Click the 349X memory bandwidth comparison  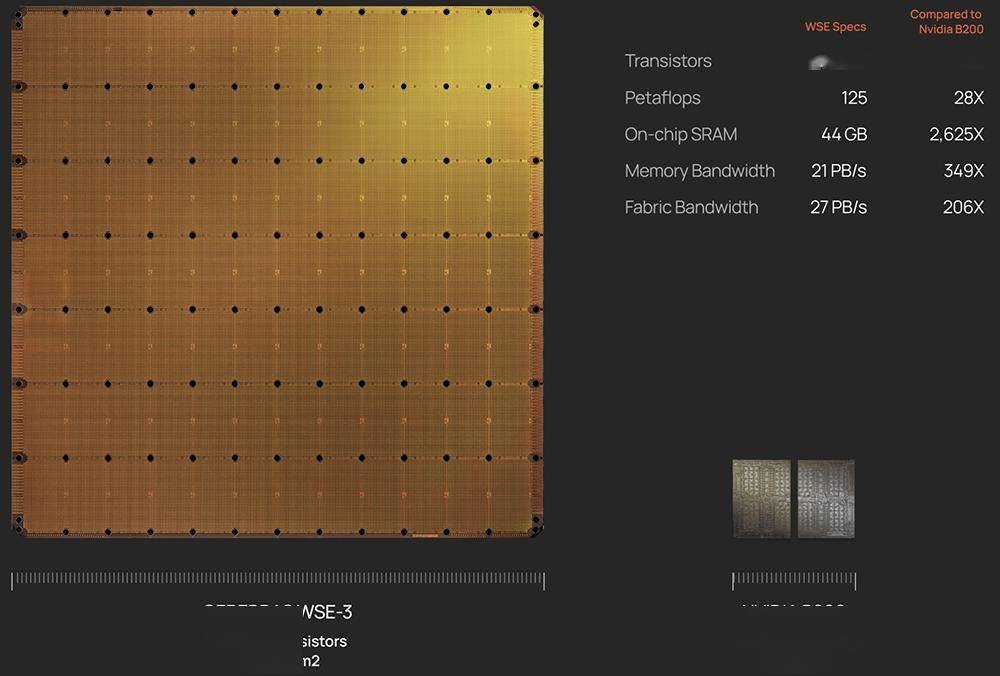963,171
